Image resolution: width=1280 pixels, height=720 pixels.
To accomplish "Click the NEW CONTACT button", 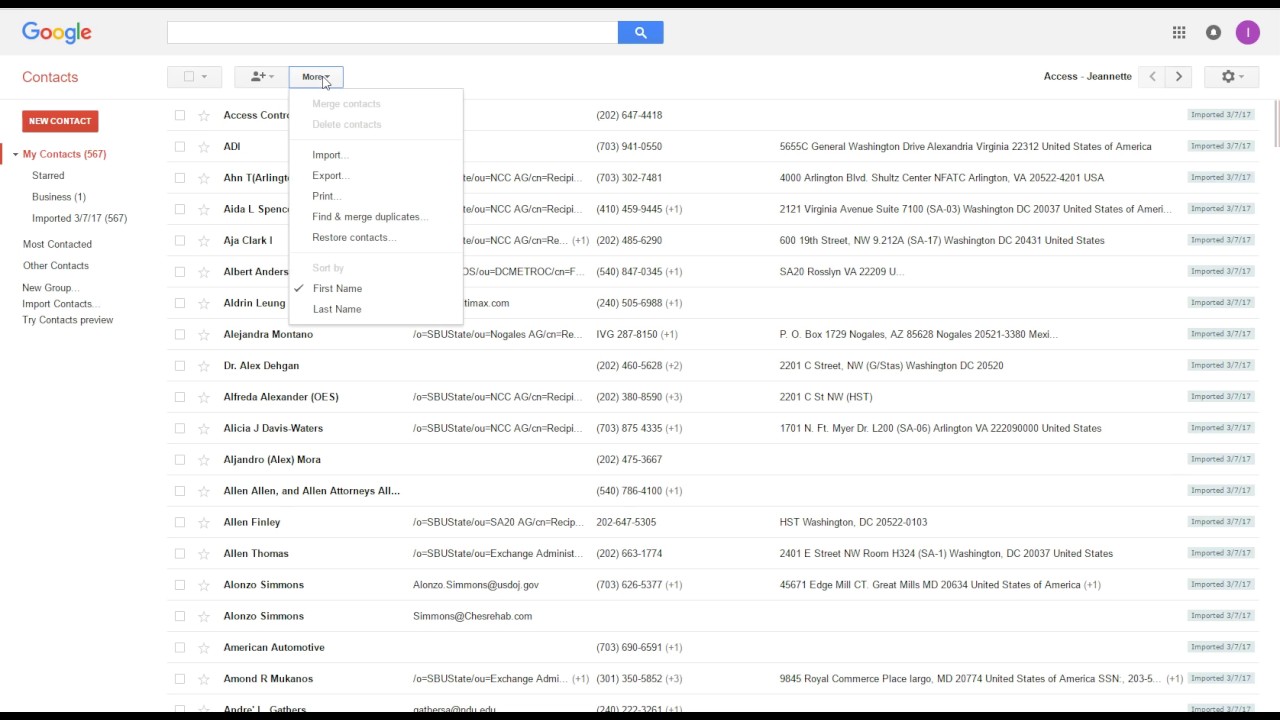I will pyautogui.click(x=60, y=121).
